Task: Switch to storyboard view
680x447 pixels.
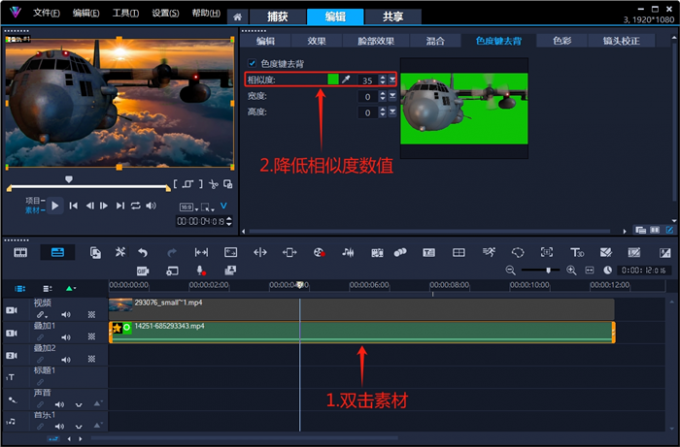Action: [19, 252]
